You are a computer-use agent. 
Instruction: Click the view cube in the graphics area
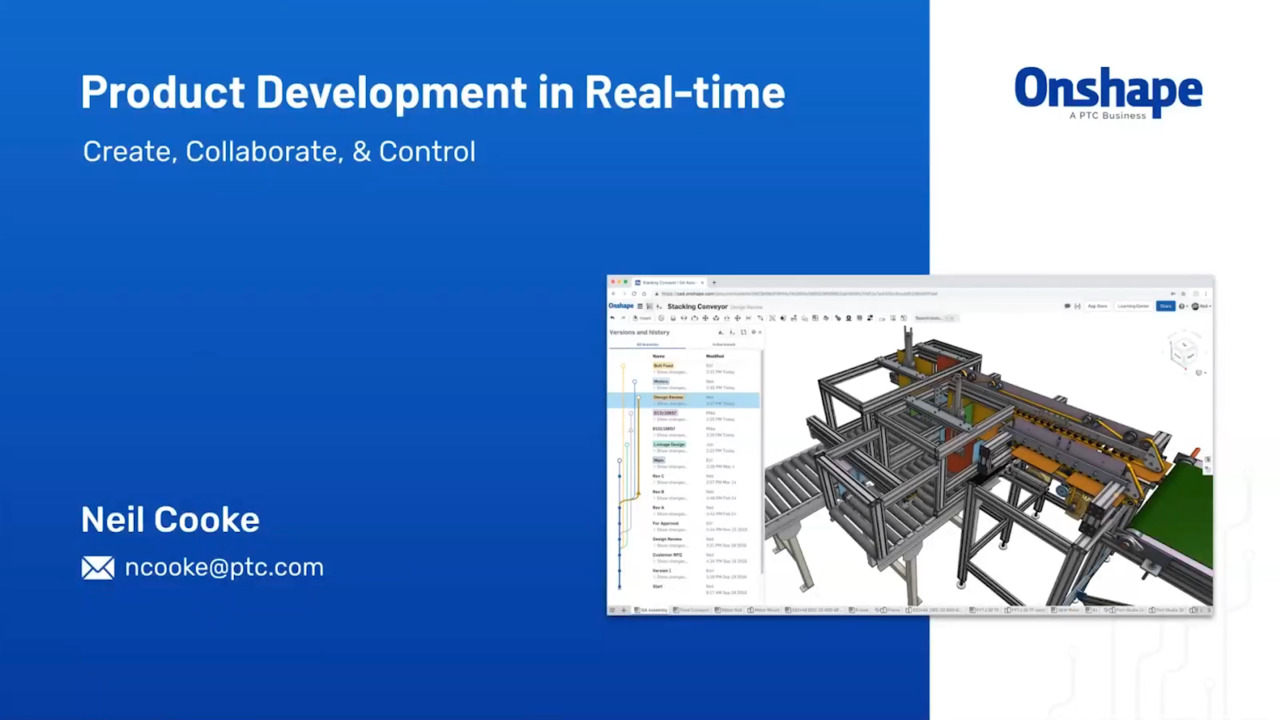click(x=1183, y=350)
